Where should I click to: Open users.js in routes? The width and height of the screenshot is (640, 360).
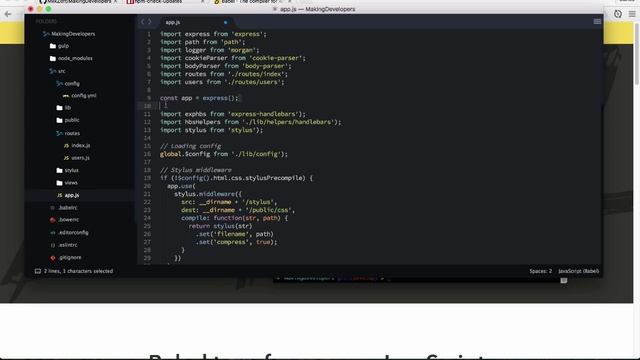coord(80,158)
